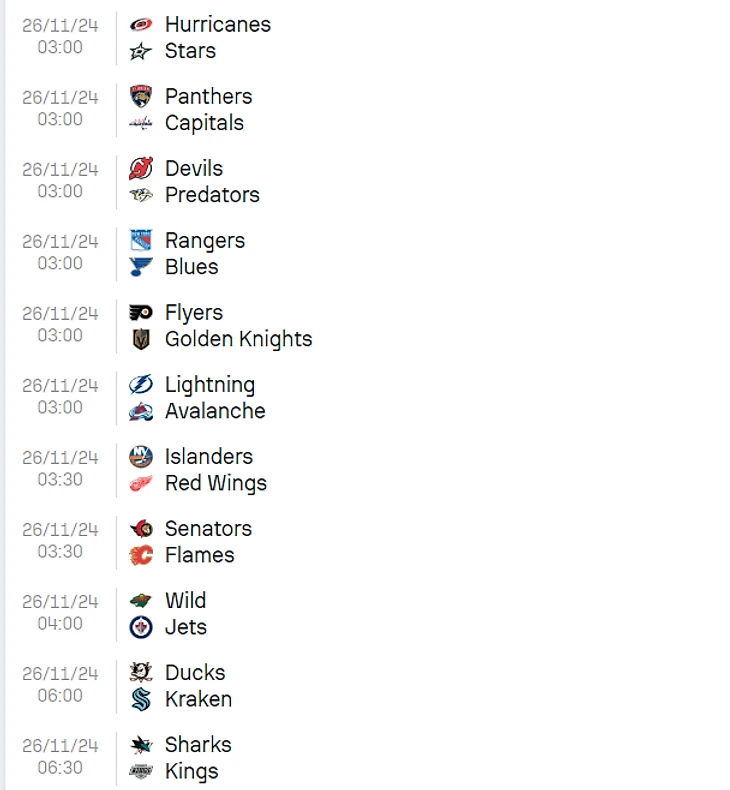Click the Panthers team logo
Screen dimensions: 730x790
click(141, 97)
